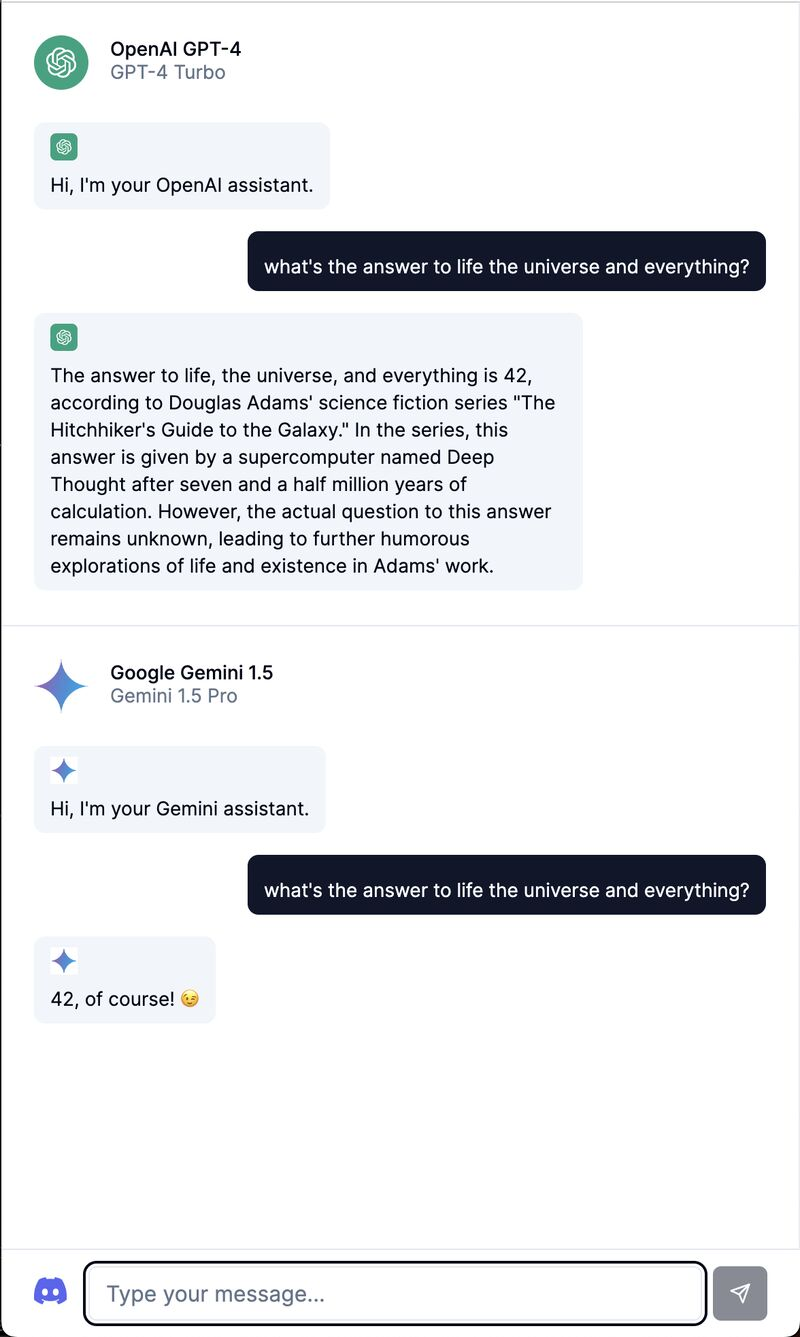Click the small OpenAI icon in greeting bubble
The height and width of the screenshot is (1337, 800).
(x=64, y=147)
